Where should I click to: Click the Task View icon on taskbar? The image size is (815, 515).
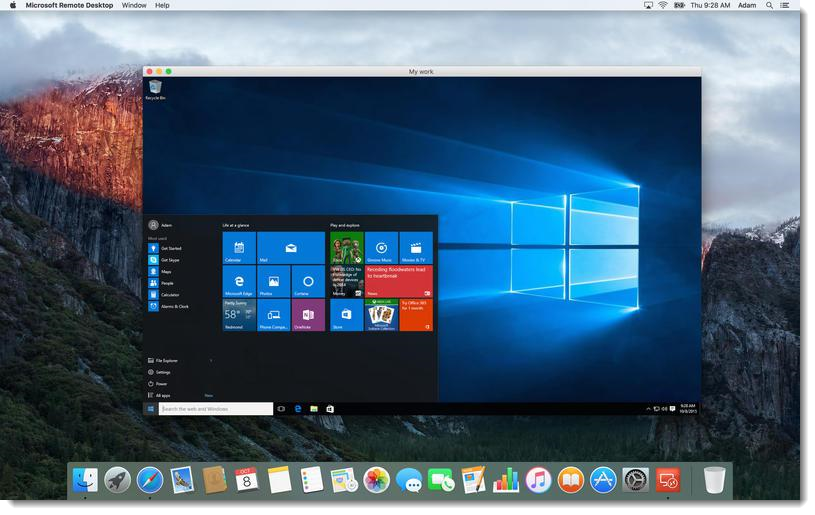pyautogui.click(x=281, y=409)
